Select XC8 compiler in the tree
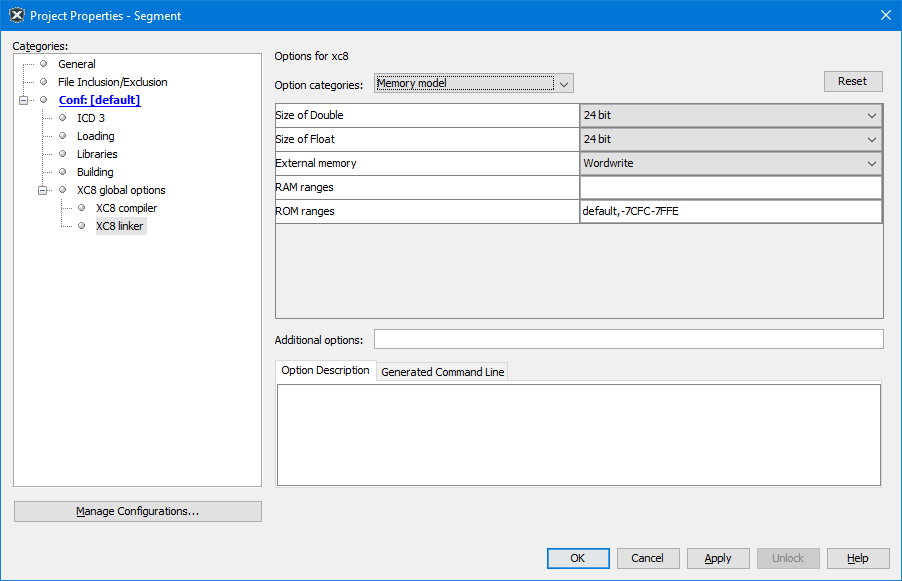 coord(126,208)
